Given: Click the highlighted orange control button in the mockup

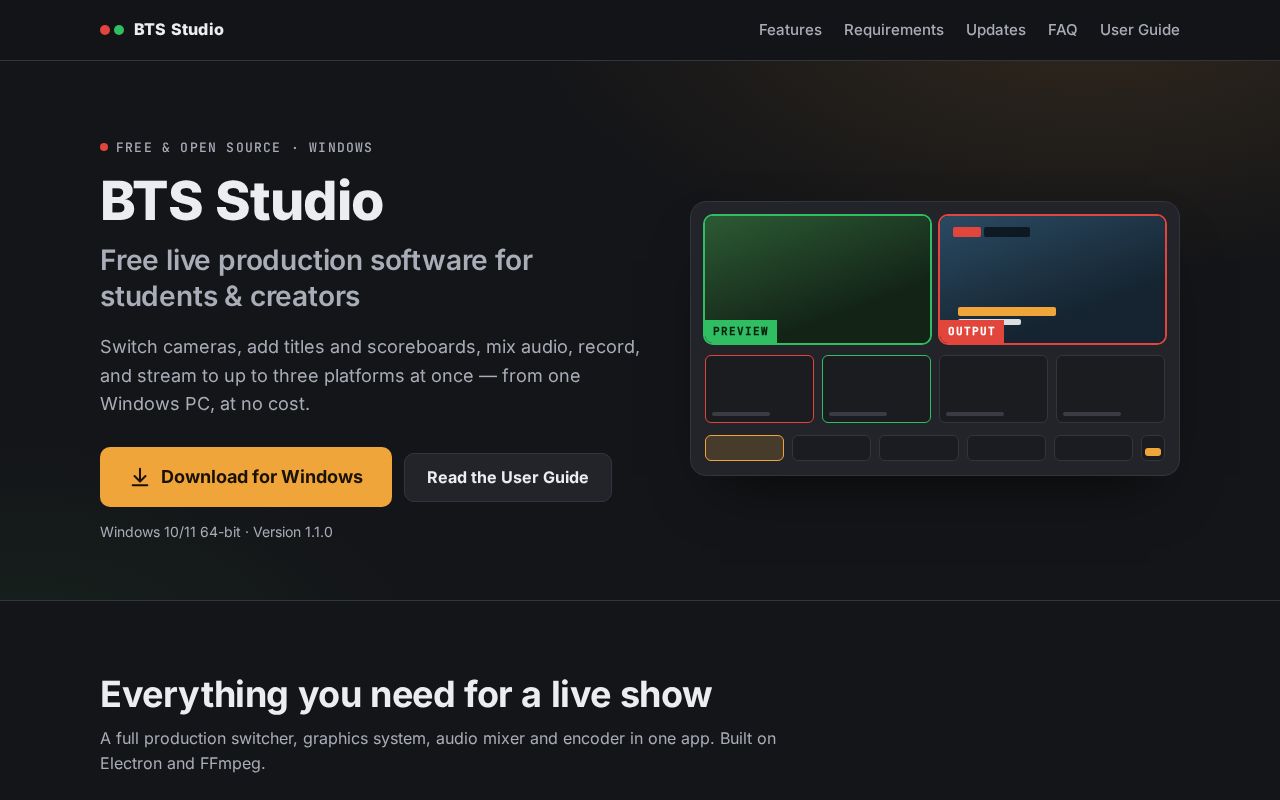Looking at the screenshot, I should [x=744, y=448].
